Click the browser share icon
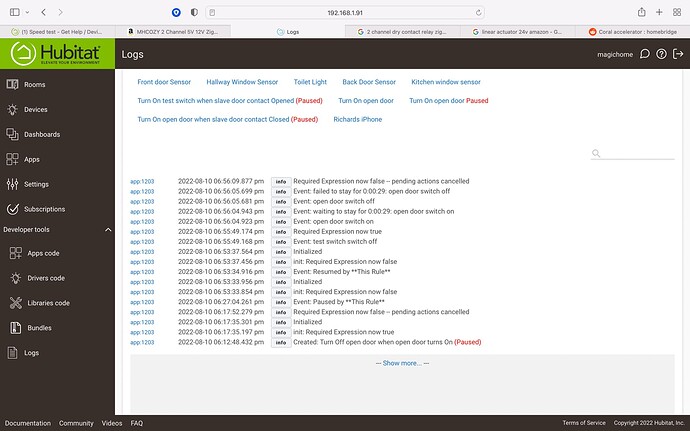This screenshot has width=690, height=431. (642, 12)
